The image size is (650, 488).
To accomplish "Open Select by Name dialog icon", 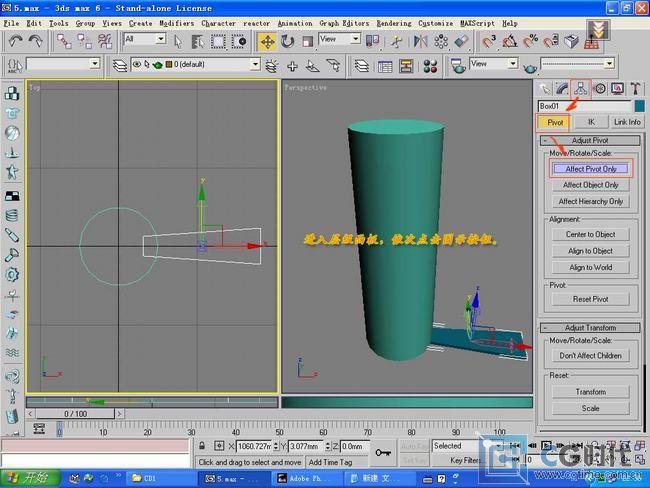I will click(198, 41).
